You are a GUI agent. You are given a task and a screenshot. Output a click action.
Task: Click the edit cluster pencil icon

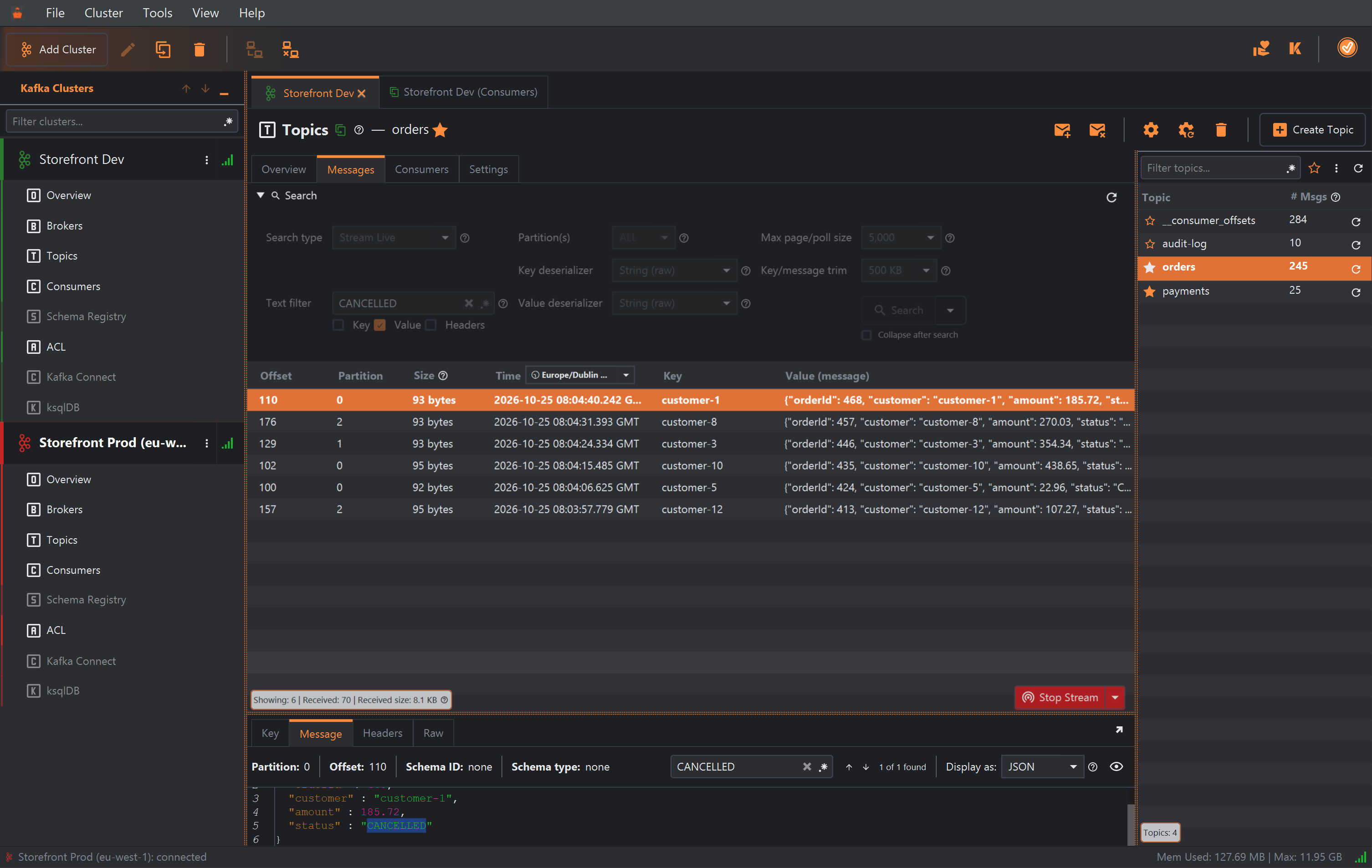pyautogui.click(x=128, y=50)
